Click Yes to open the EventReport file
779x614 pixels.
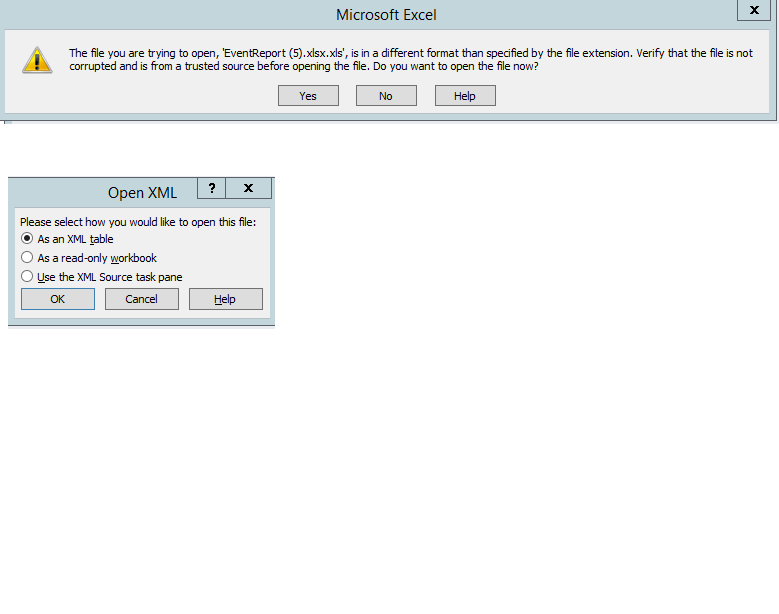[x=308, y=96]
